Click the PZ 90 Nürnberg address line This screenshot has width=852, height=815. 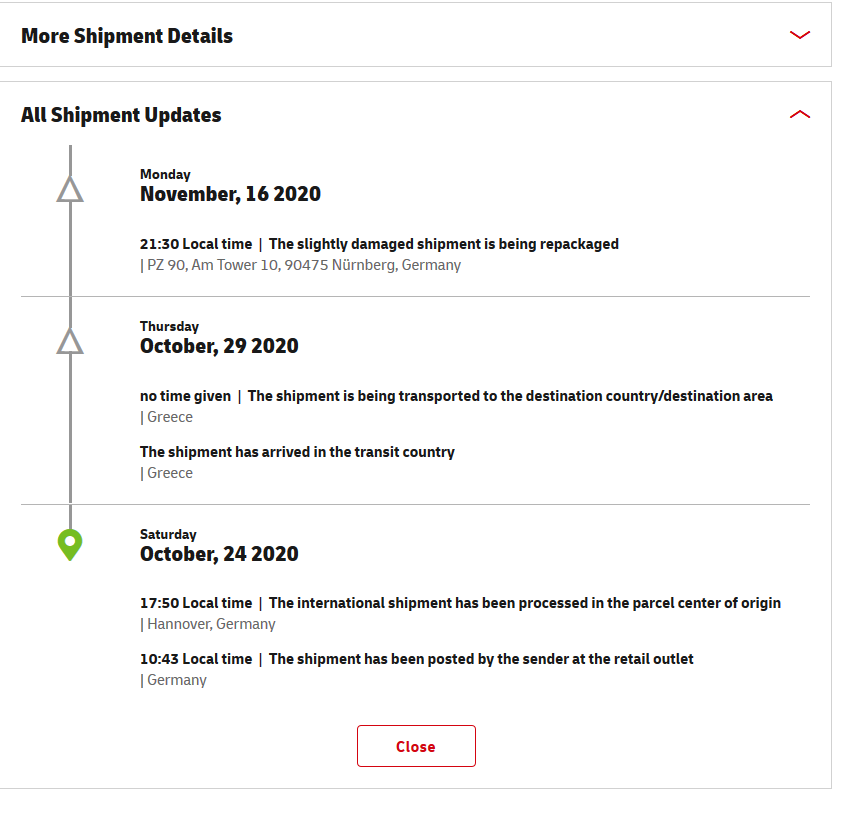point(301,265)
